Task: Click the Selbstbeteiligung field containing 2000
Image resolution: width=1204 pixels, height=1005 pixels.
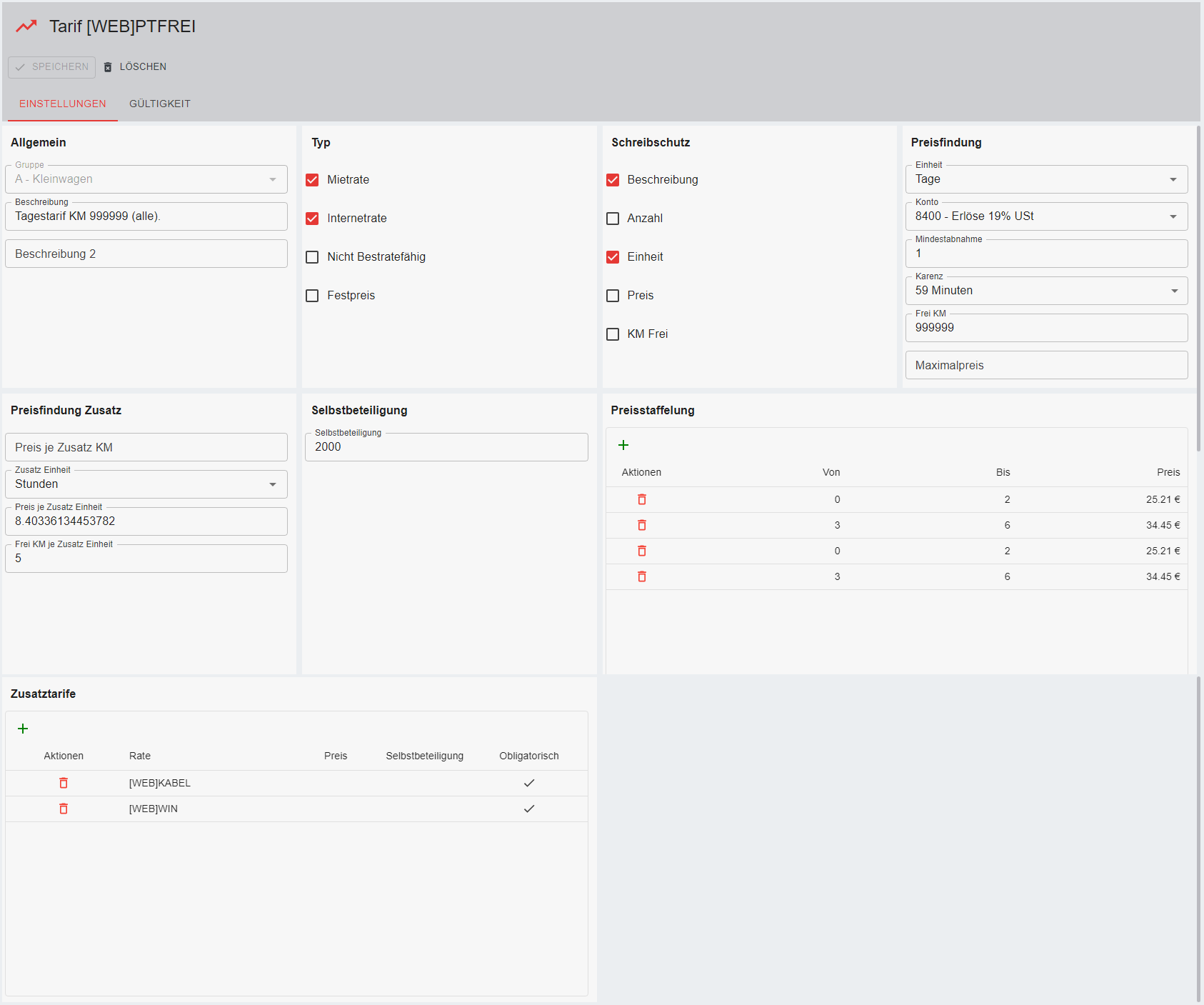Action: [446, 447]
